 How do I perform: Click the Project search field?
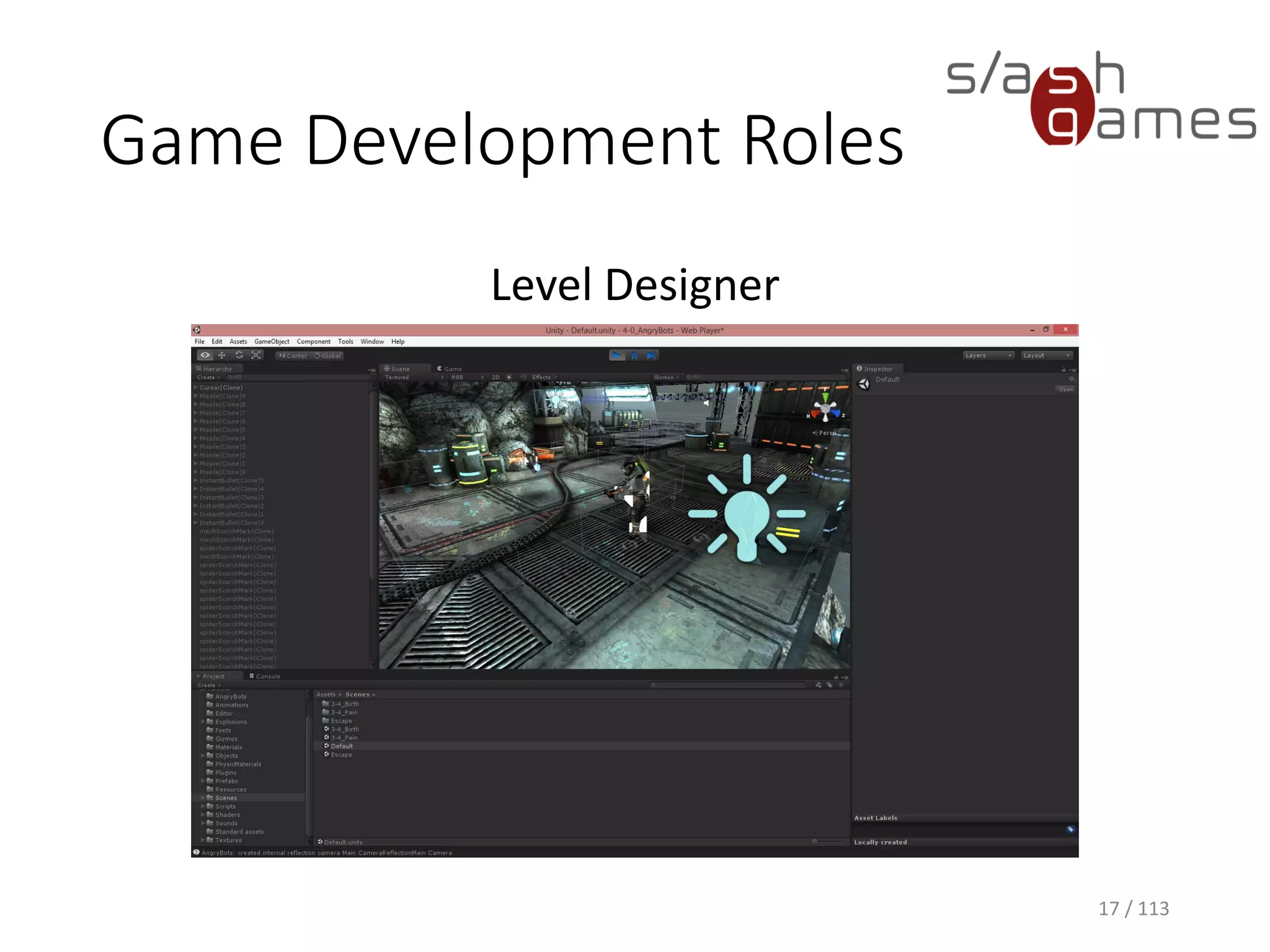pos(729,685)
